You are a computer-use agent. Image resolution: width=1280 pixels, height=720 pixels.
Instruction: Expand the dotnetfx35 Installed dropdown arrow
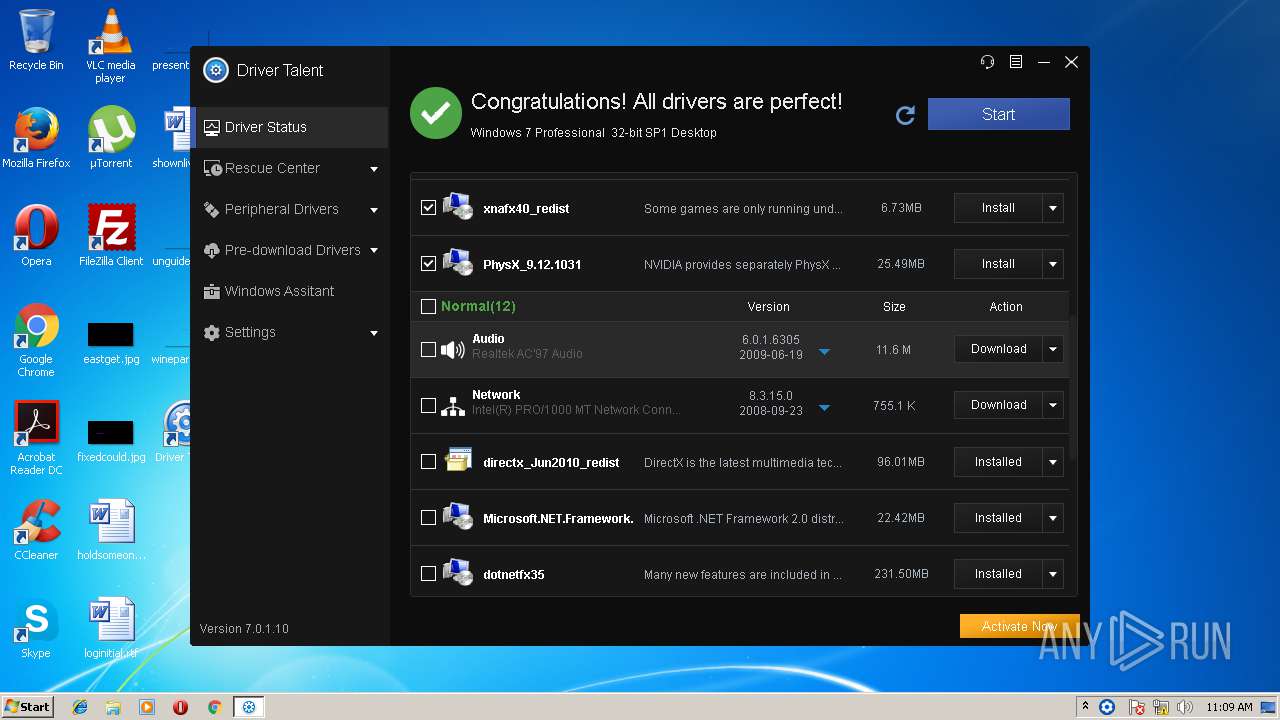(x=1052, y=574)
